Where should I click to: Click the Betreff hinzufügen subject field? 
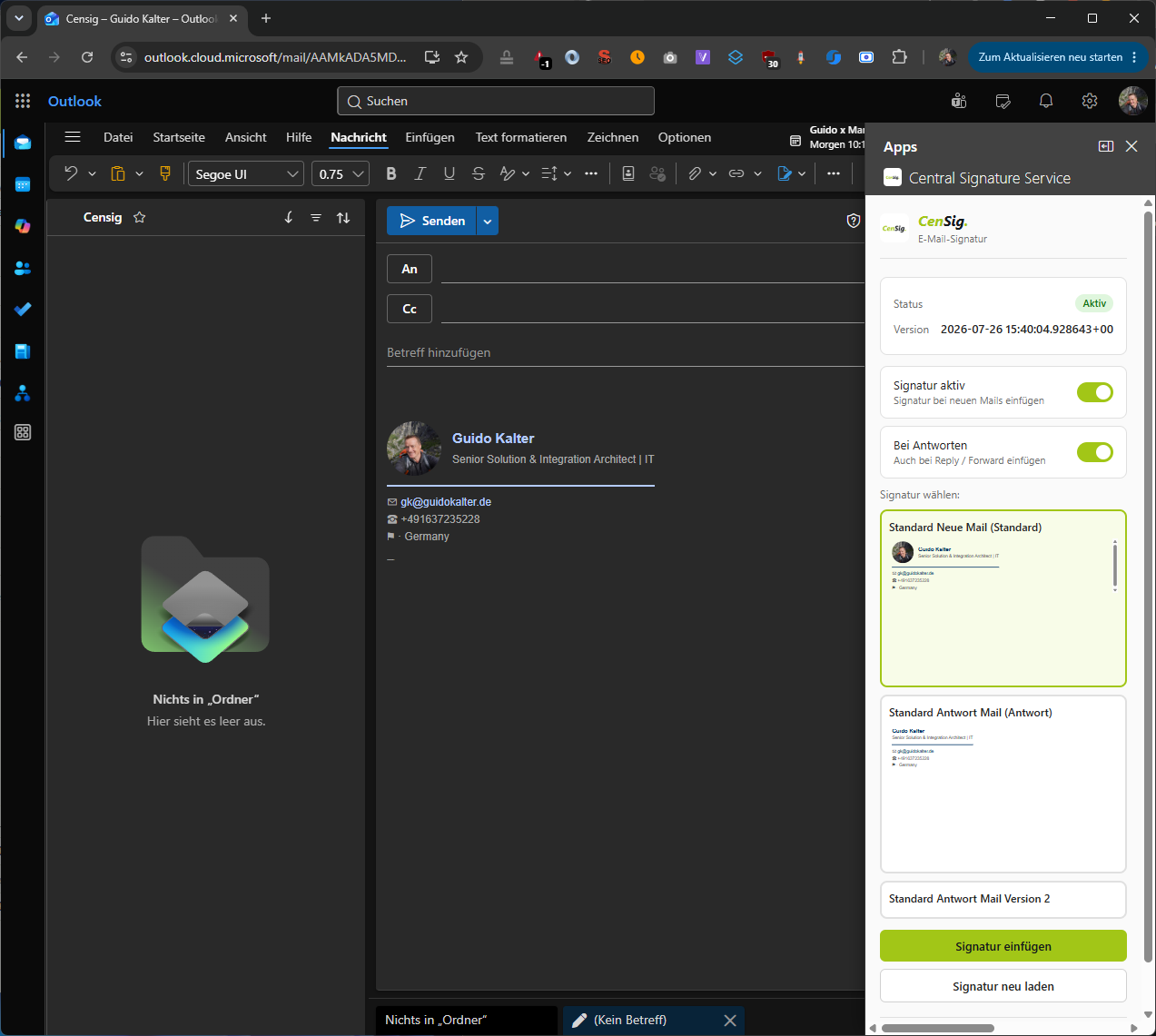625,352
